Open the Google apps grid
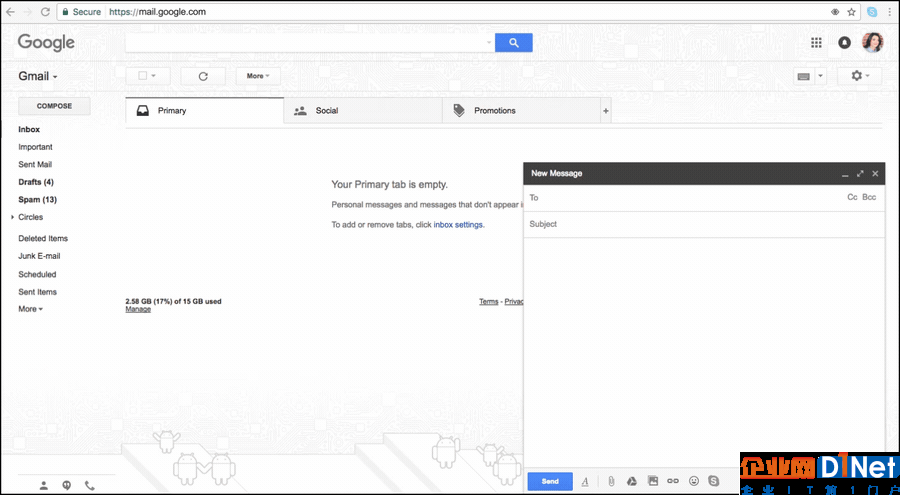 tap(816, 42)
